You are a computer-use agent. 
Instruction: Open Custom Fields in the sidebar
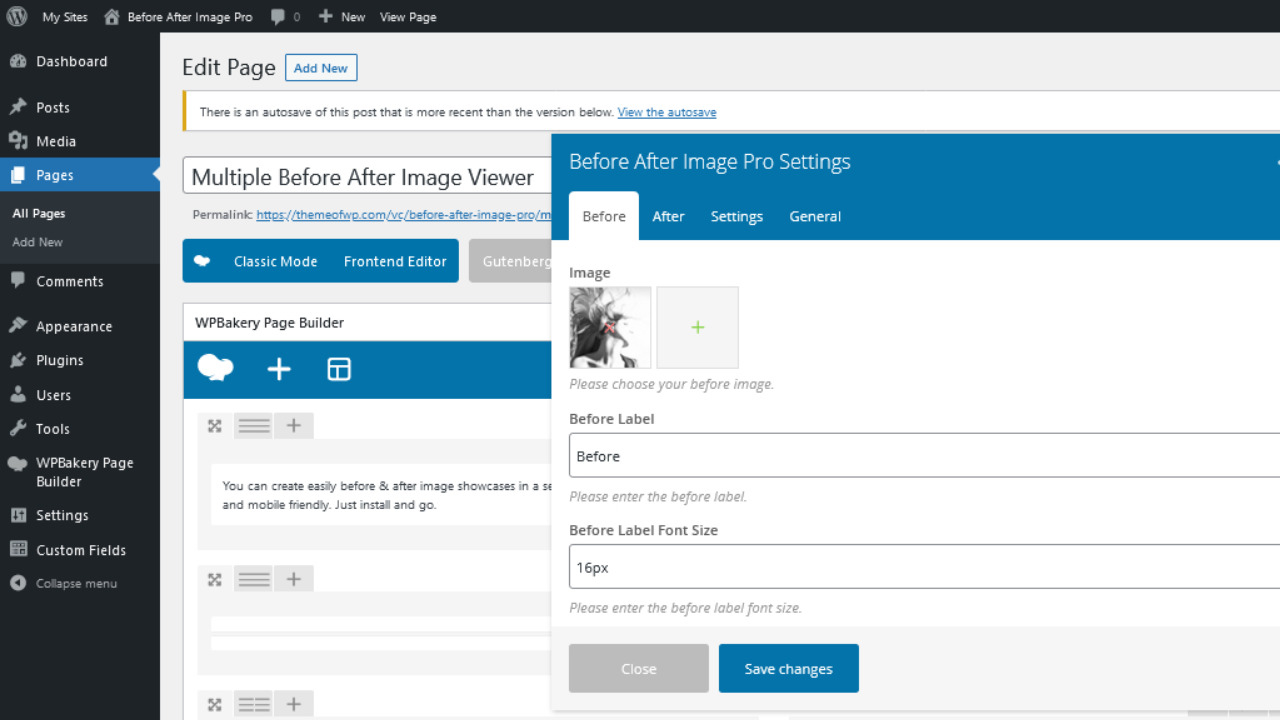tap(80, 550)
